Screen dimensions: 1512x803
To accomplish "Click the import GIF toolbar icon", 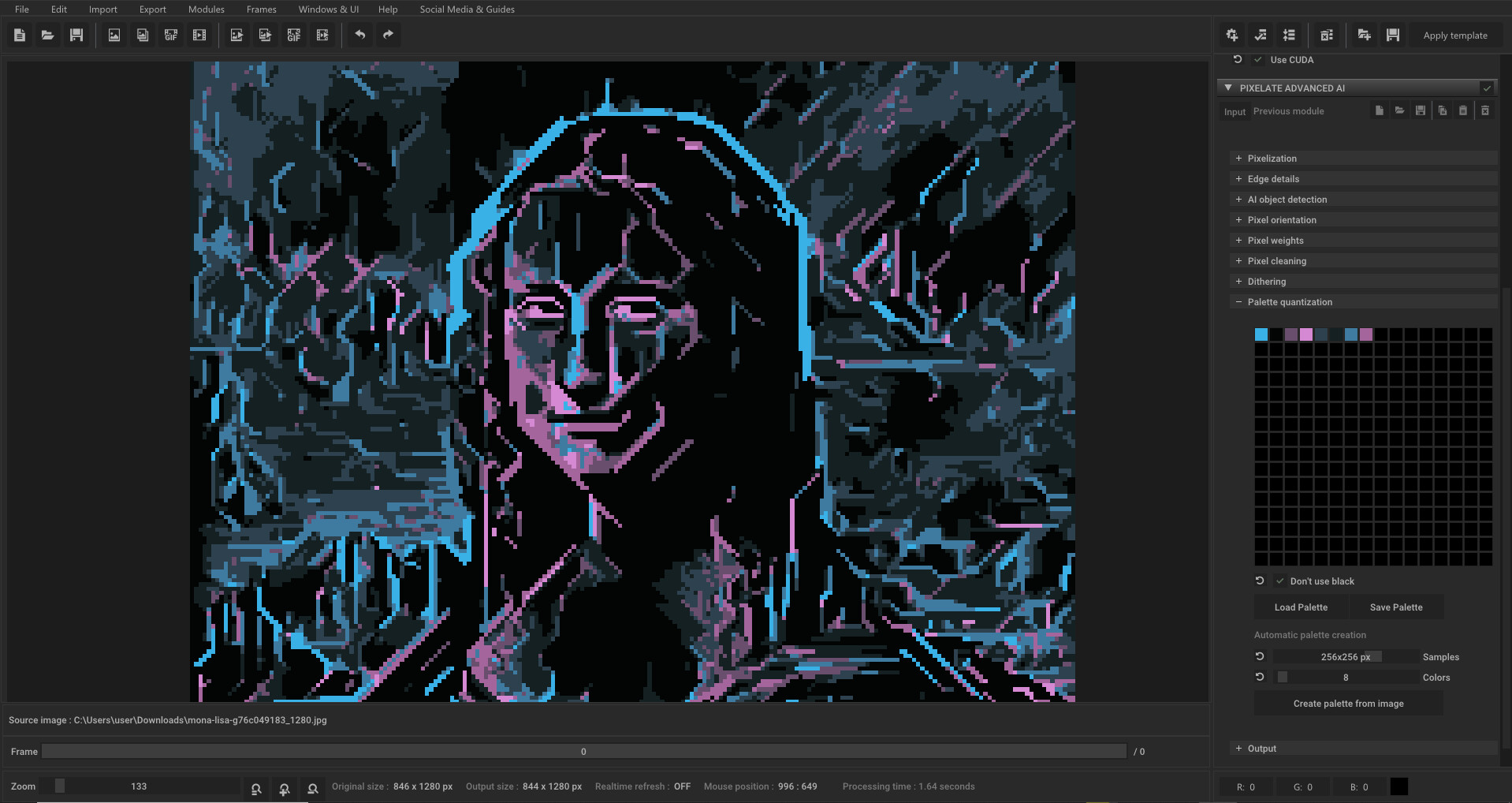I will click(171, 35).
